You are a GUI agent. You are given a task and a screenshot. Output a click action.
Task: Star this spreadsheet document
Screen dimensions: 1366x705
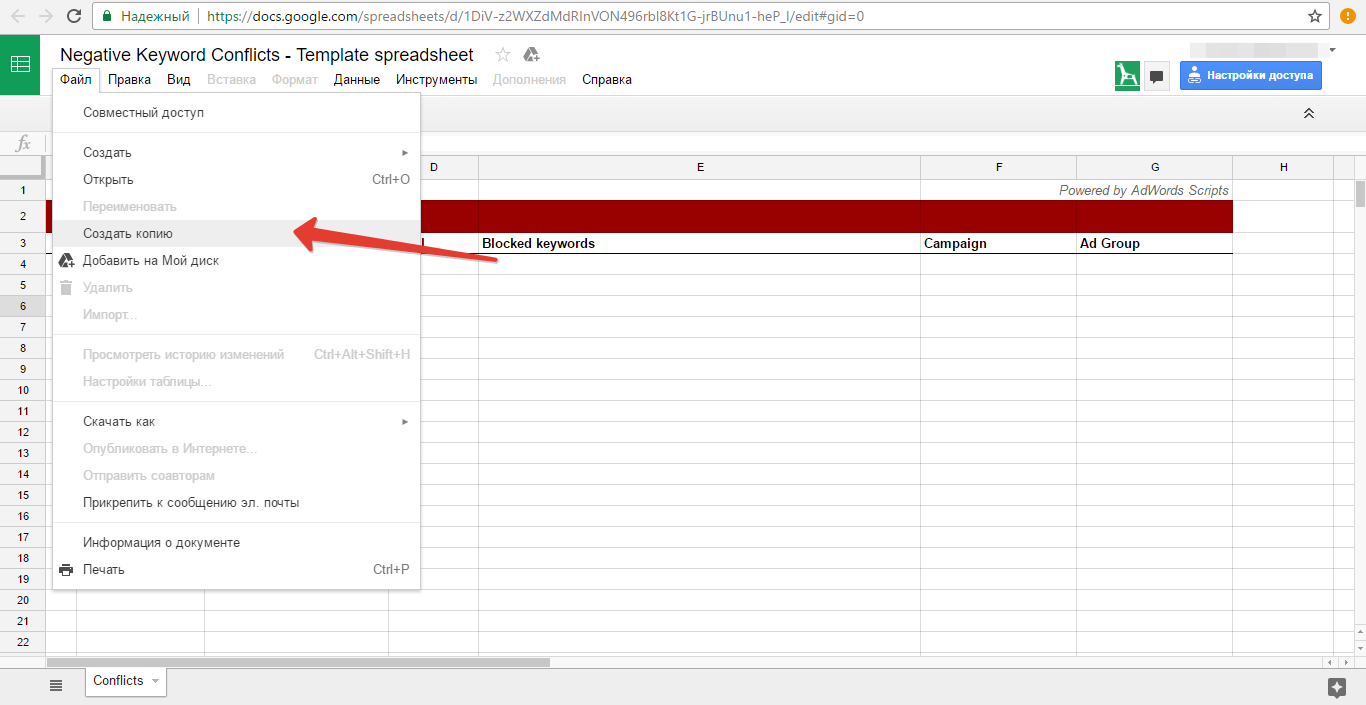pyautogui.click(x=503, y=55)
